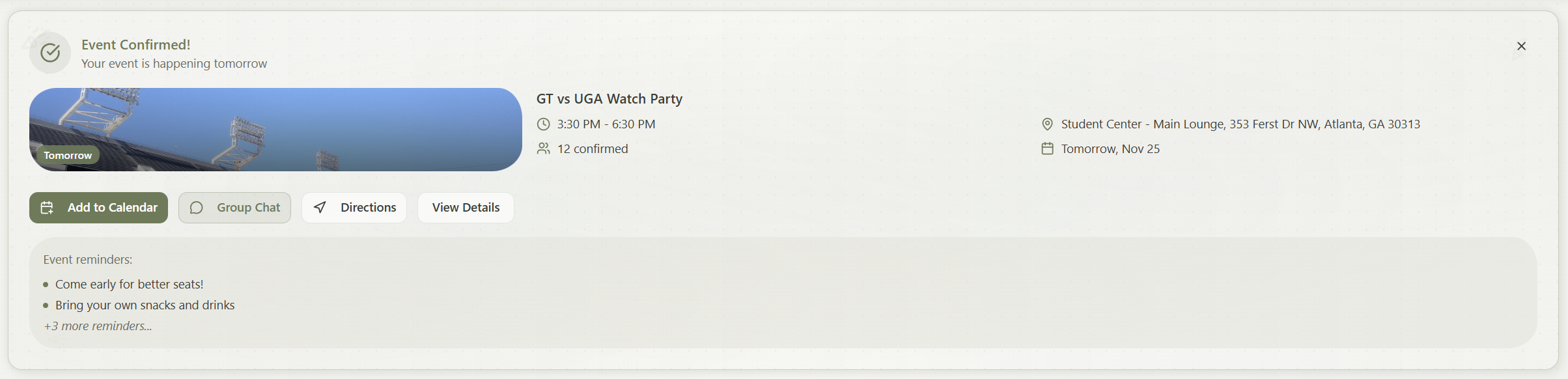The height and width of the screenshot is (379, 1568).
Task: Open the GT vs UGA Watch Party title
Action: click(609, 99)
